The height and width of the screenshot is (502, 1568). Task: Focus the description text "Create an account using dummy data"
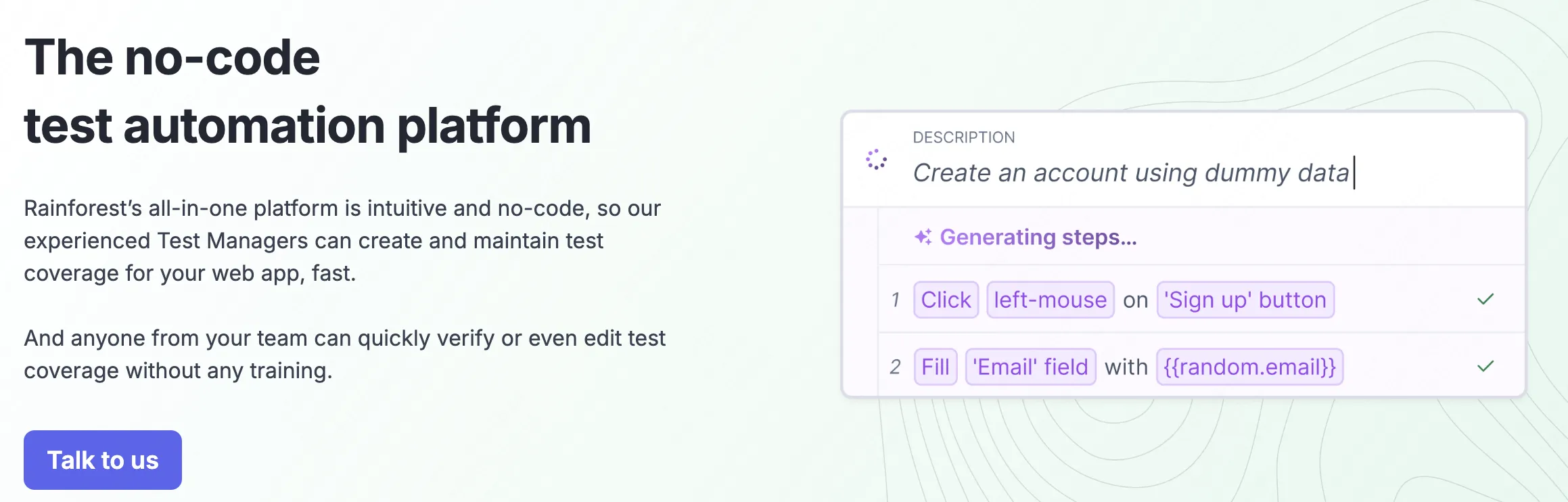(1131, 173)
